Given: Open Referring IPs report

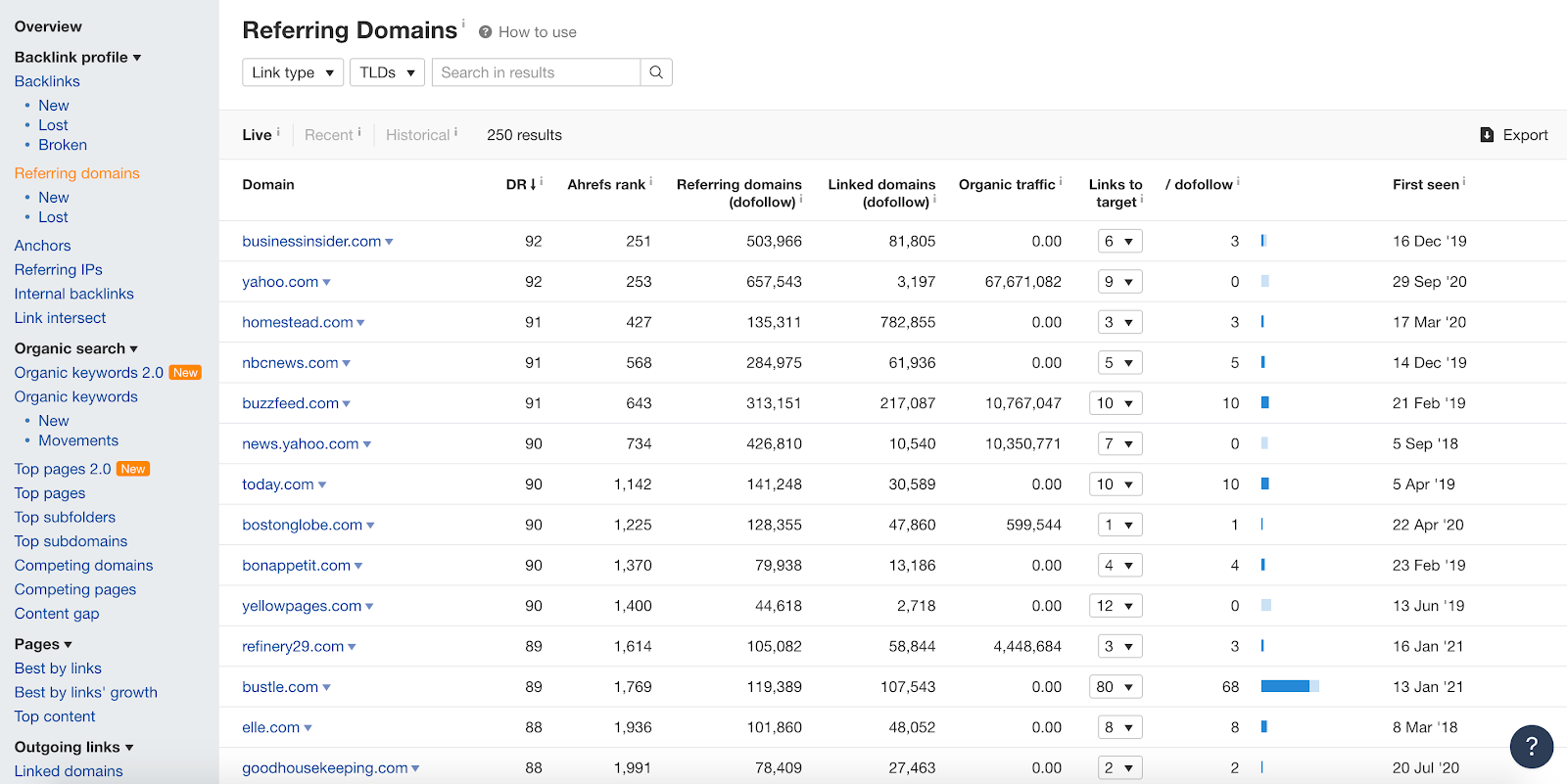Looking at the screenshot, I should click(58, 270).
